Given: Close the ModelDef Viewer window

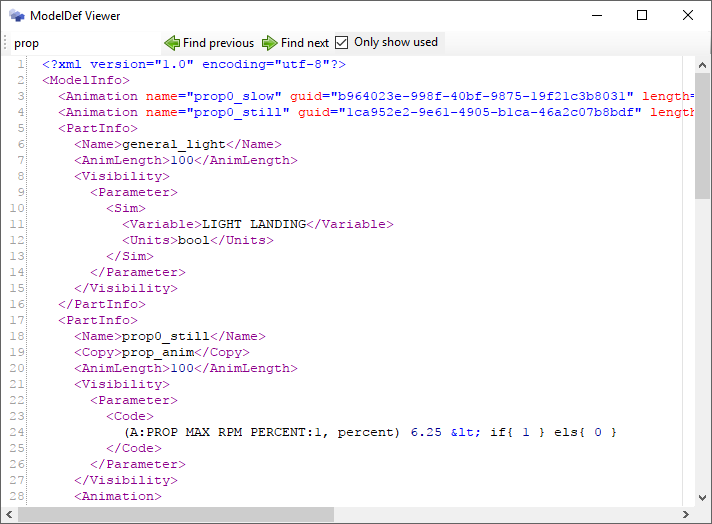Looking at the screenshot, I should [x=687, y=15].
